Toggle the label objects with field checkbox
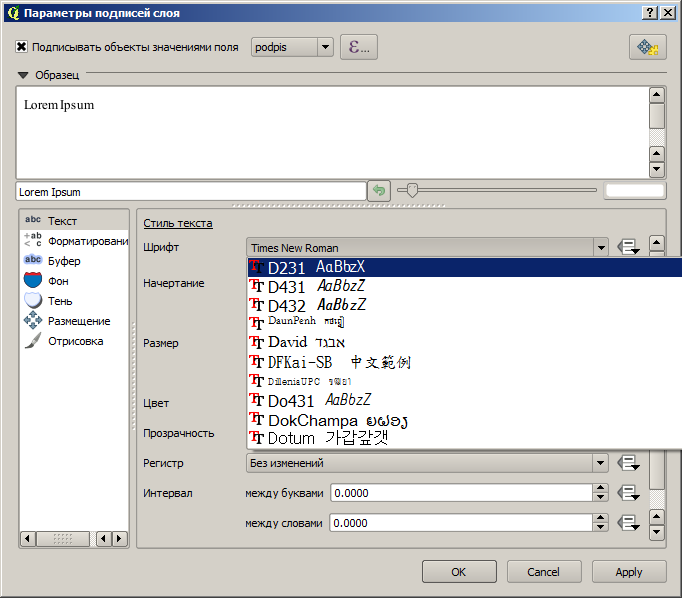This screenshot has width=682, height=598. 22,47
